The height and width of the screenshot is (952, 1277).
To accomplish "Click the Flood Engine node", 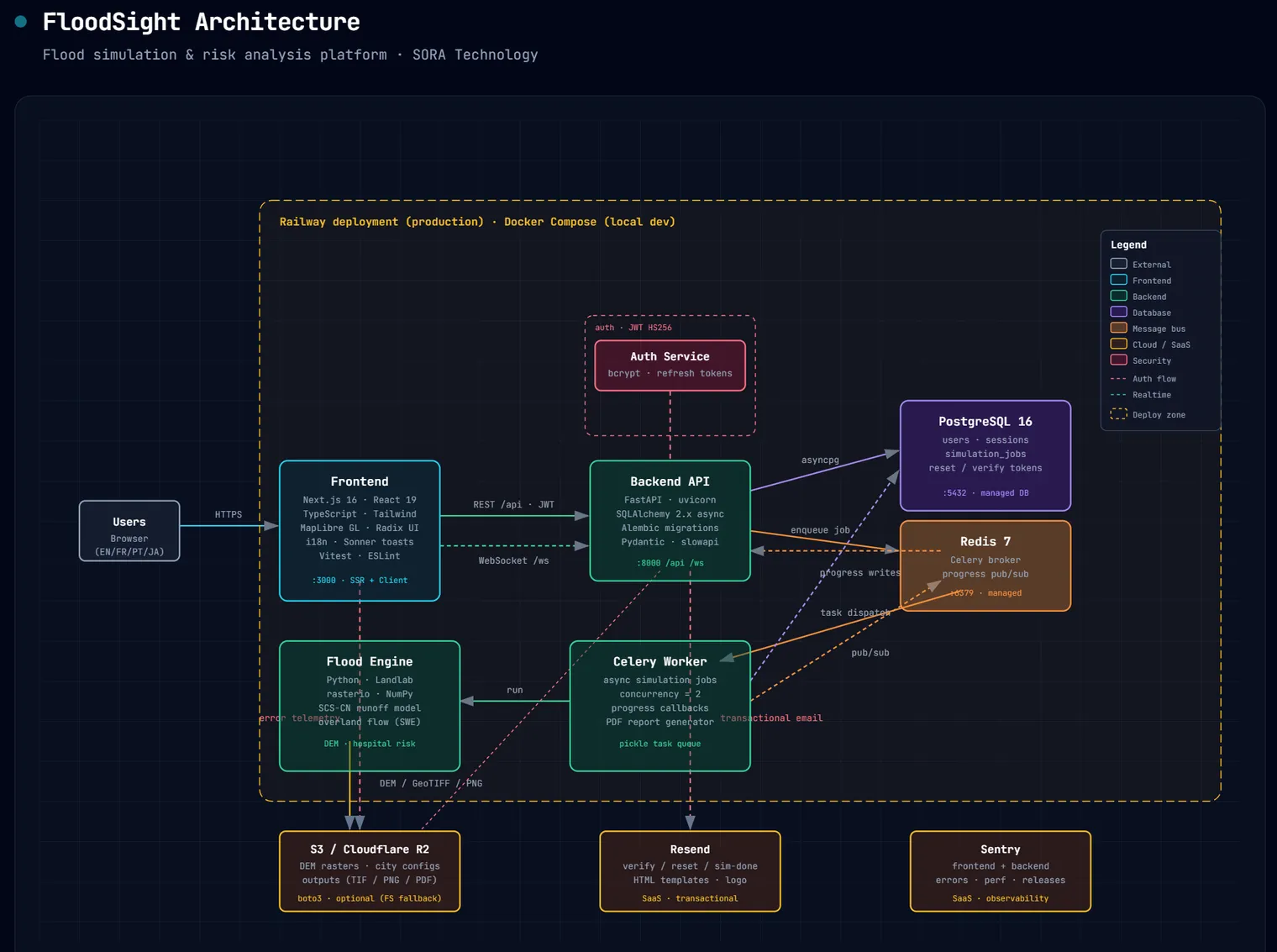I will coord(370,706).
